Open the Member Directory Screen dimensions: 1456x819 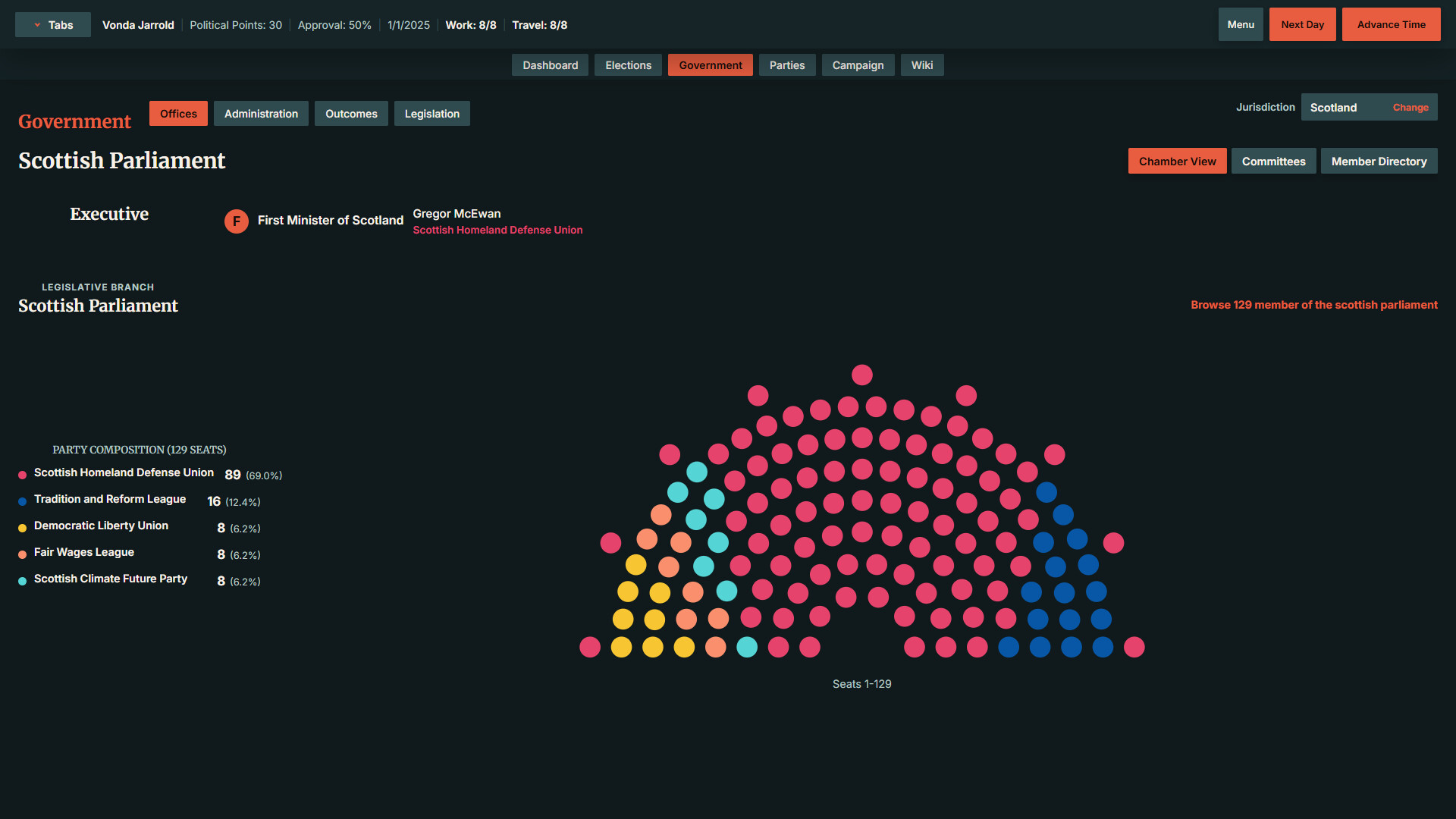[1379, 162]
